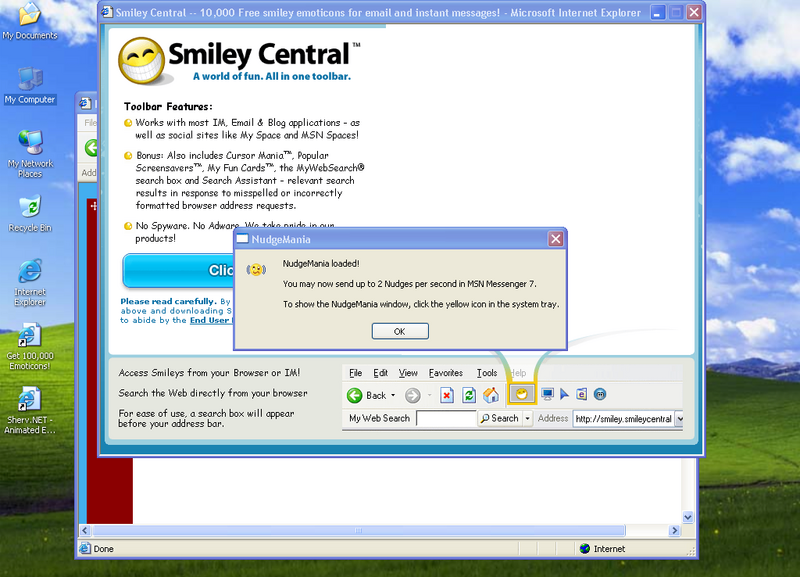Click 'Access Smileys from your Browser or IM!' text
800x577 pixels.
pyautogui.click(x=209, y=373)
